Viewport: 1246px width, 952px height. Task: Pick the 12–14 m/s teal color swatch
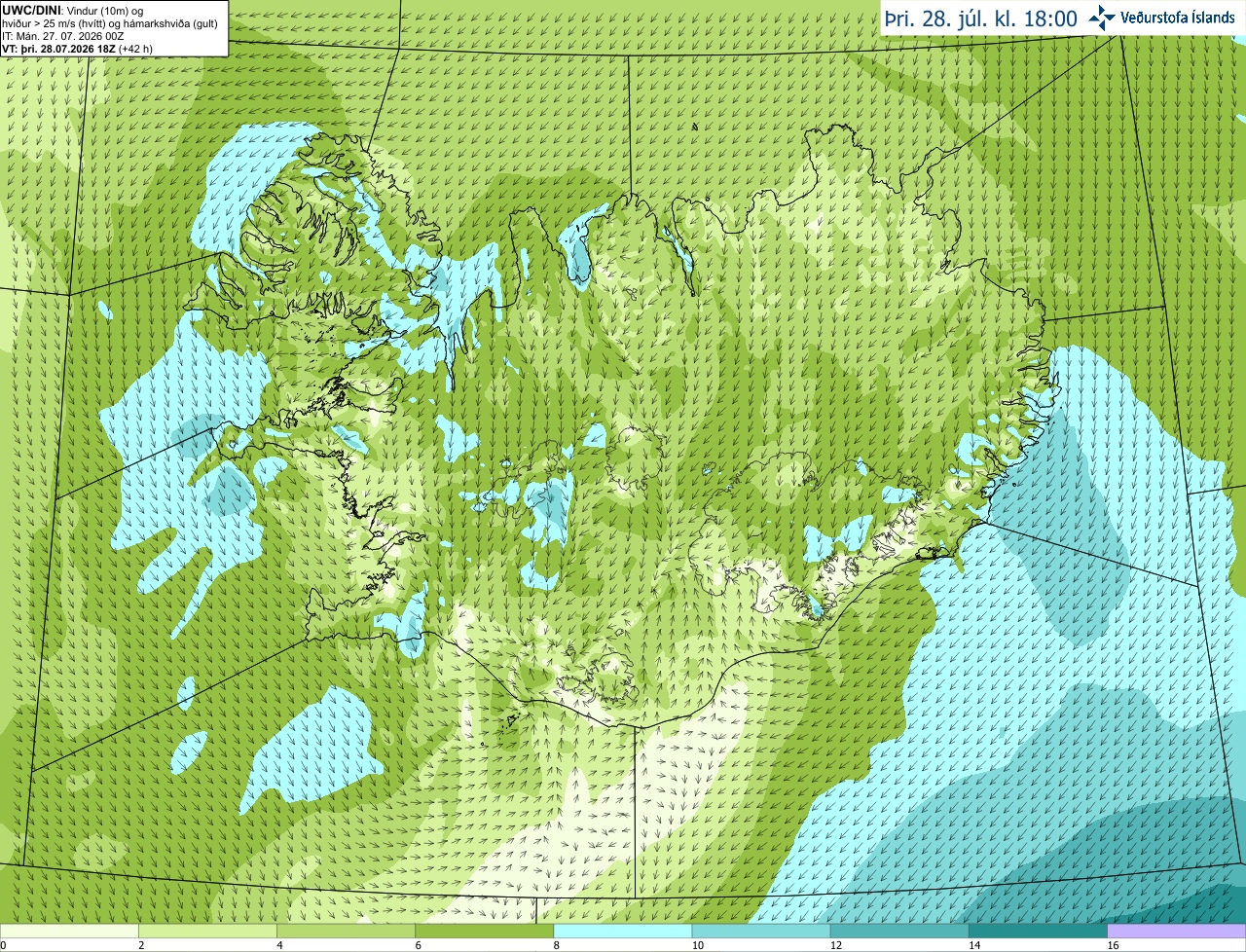pyautogui.click(x=899, y=932)
